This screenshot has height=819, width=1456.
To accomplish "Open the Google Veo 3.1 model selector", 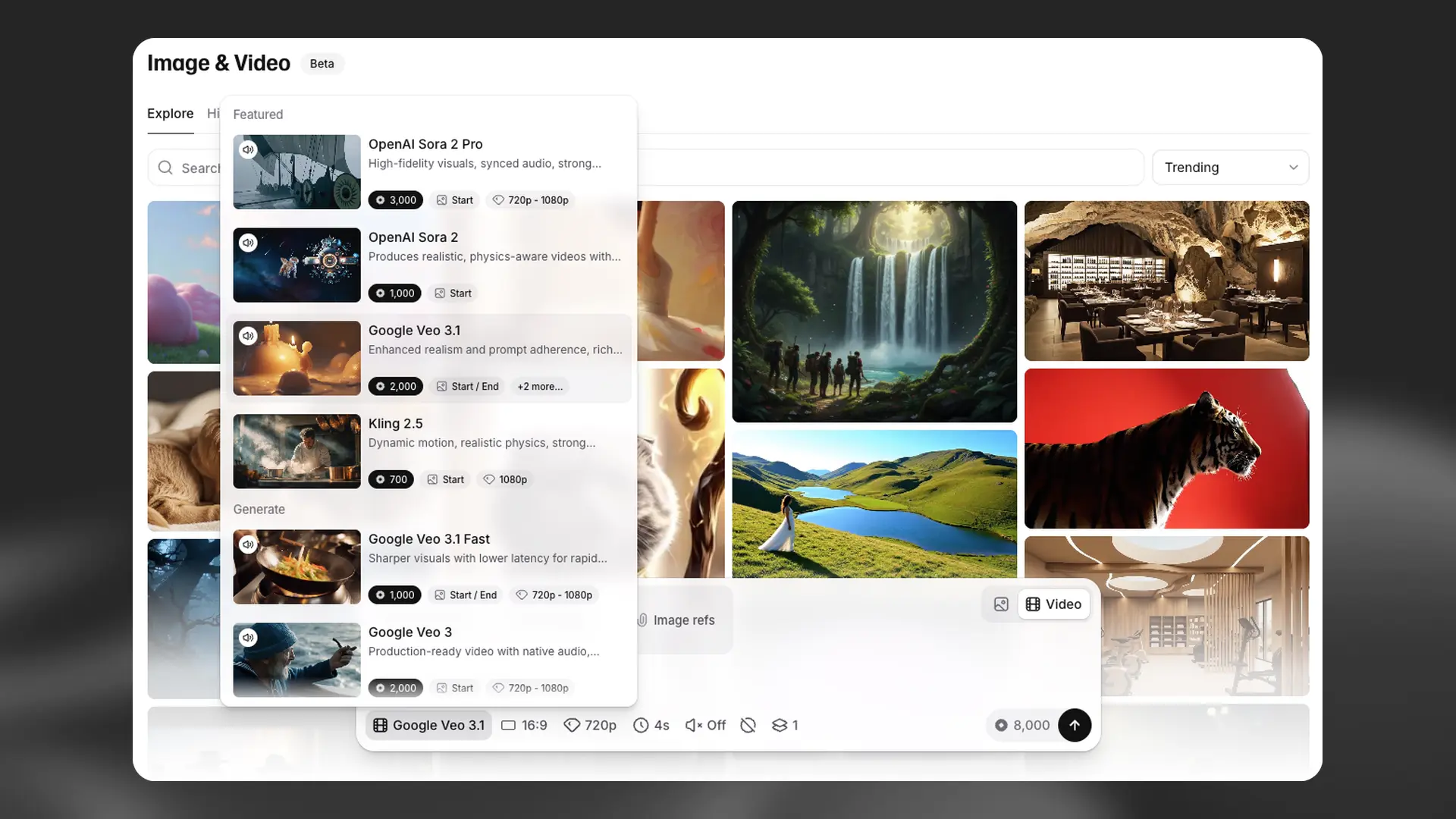I will (429, 725).
